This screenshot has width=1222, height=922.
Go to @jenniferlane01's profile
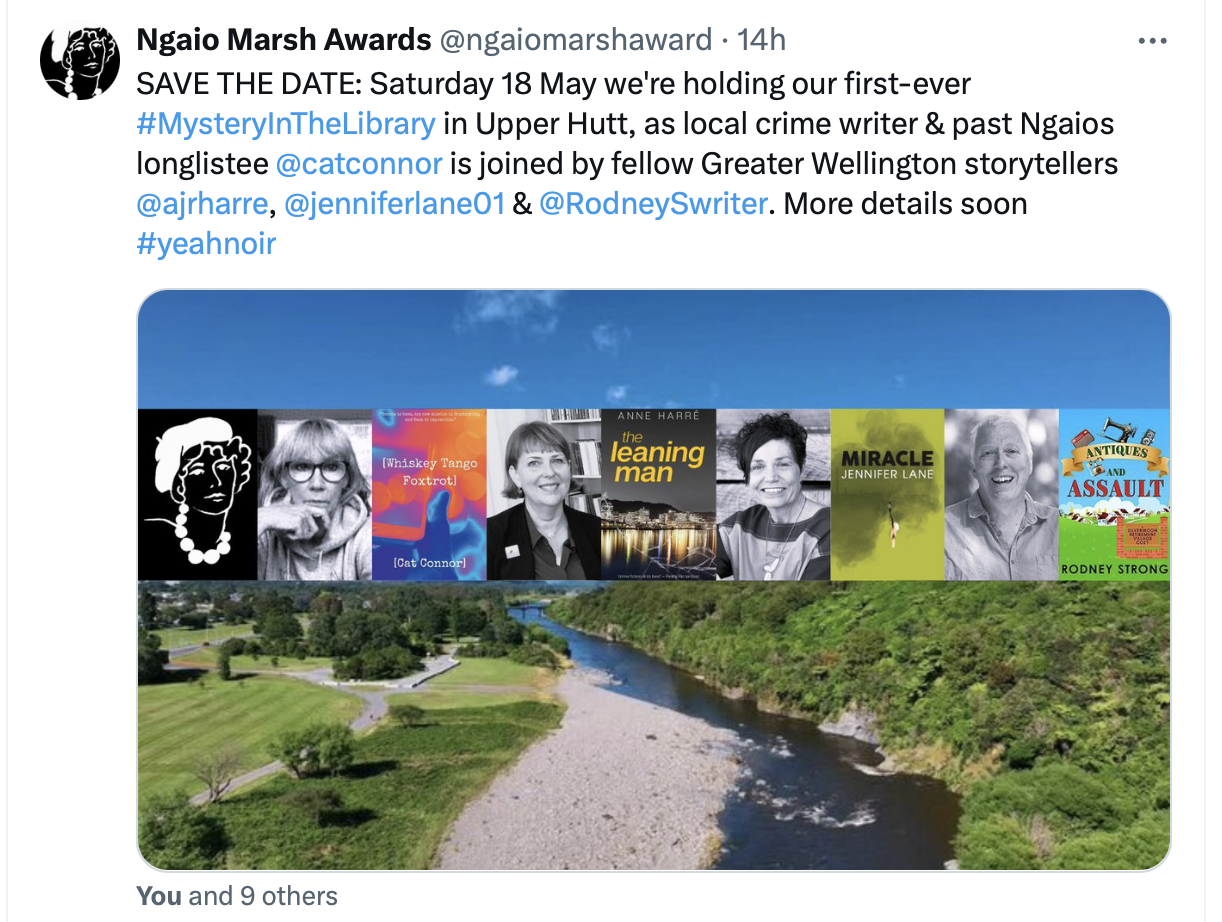tap(394, 204)
